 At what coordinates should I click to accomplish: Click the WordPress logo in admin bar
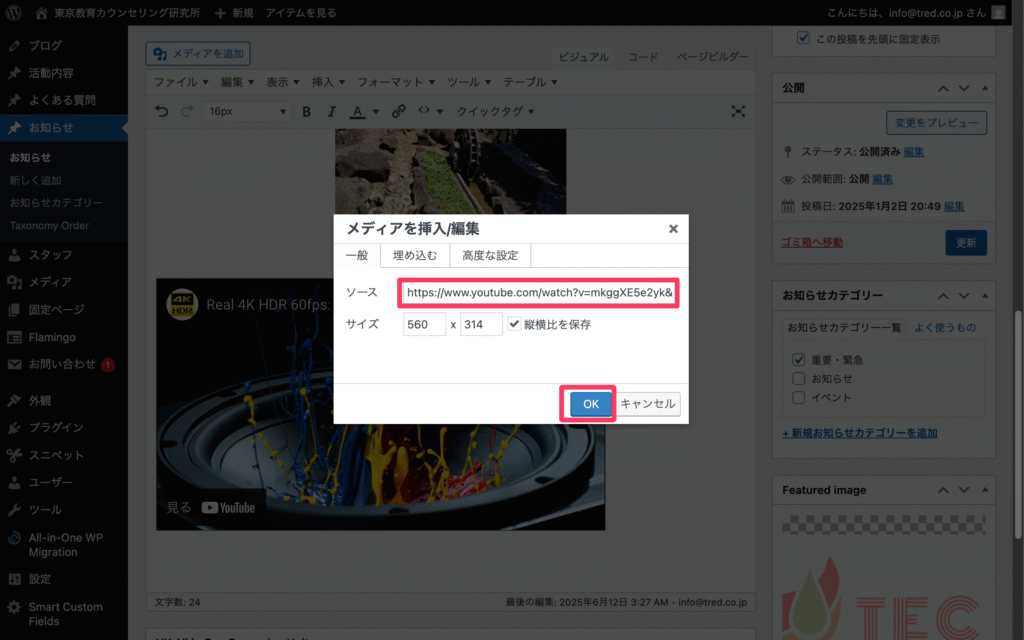(x=13, y=13)
